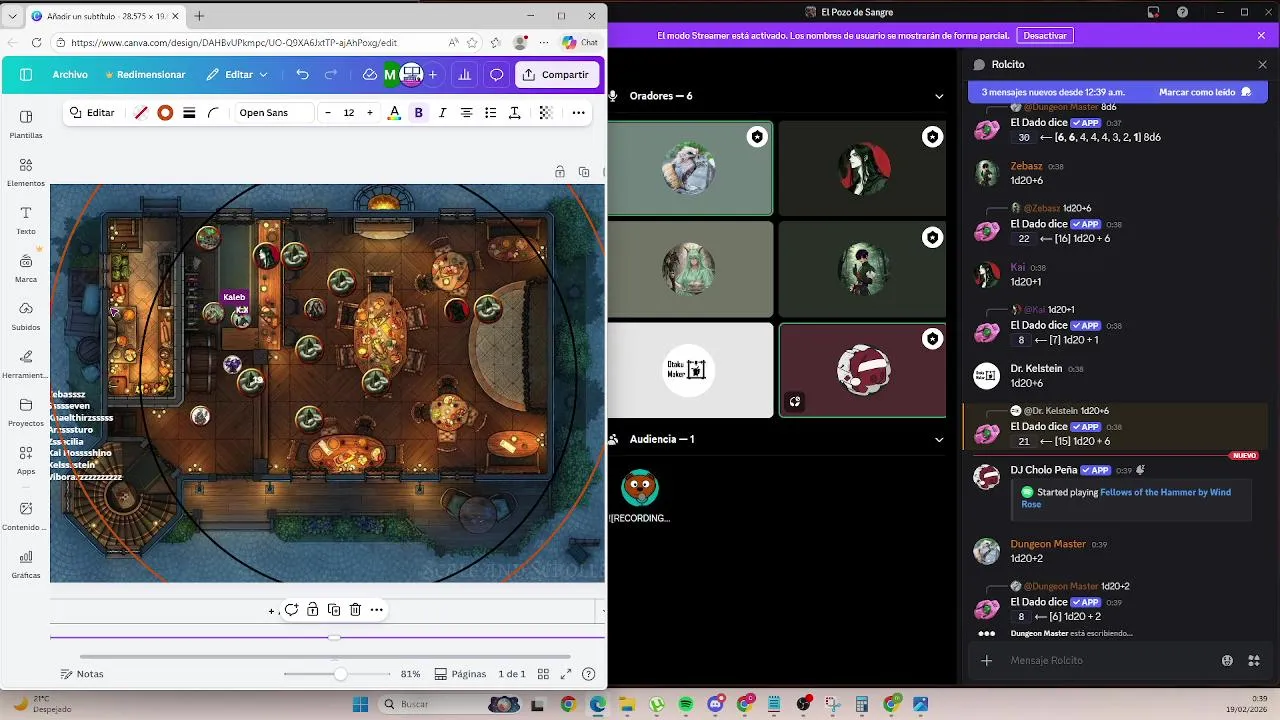Toggle fullscreen presentation icon
Viewport: 1280px width, 720px height.
point(566,674)
